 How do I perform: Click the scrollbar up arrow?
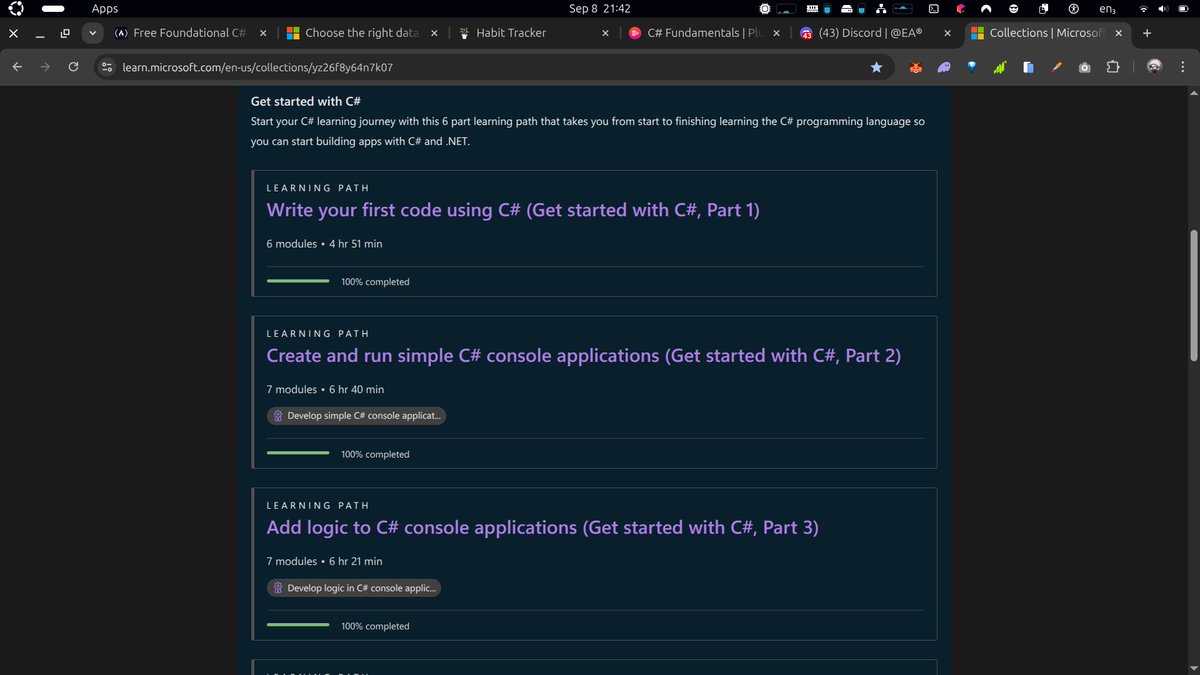point(1192,93)
